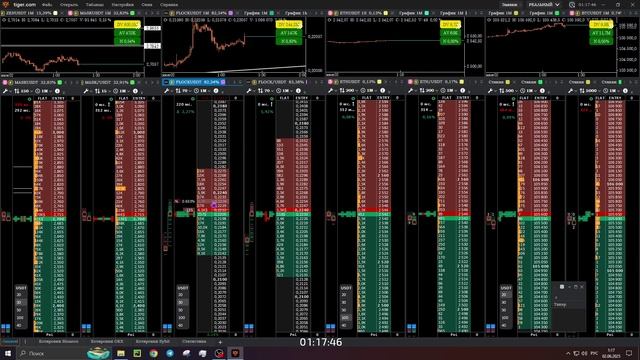Screen dimensions: 640x360
Task: Open Файл menu
Action: pos(47,5)
